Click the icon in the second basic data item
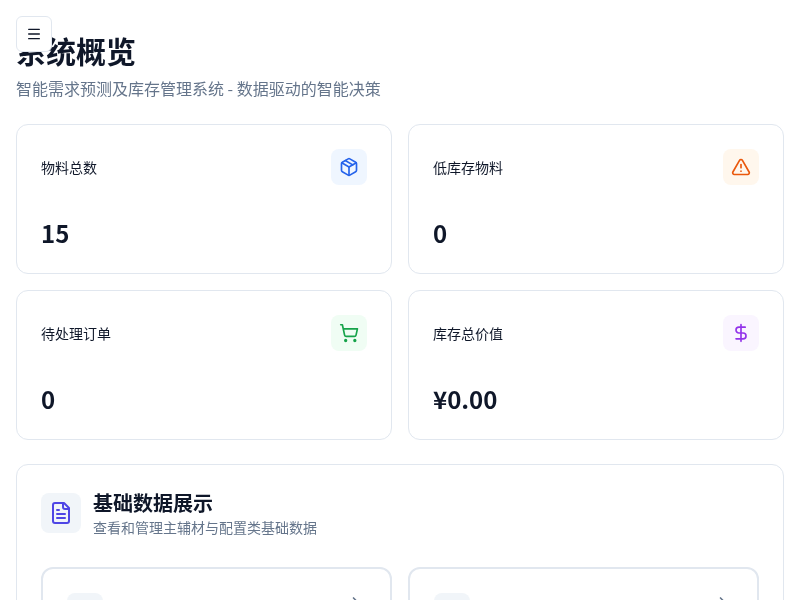This screenshot has height=600, width=800. 452,598
